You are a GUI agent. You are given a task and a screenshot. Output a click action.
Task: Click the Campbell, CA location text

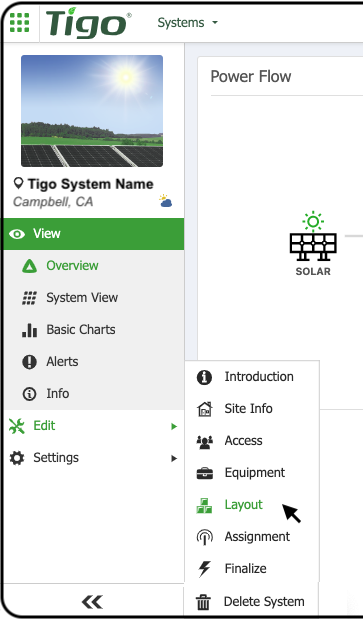pyautogui.click(x=53, y=202)
